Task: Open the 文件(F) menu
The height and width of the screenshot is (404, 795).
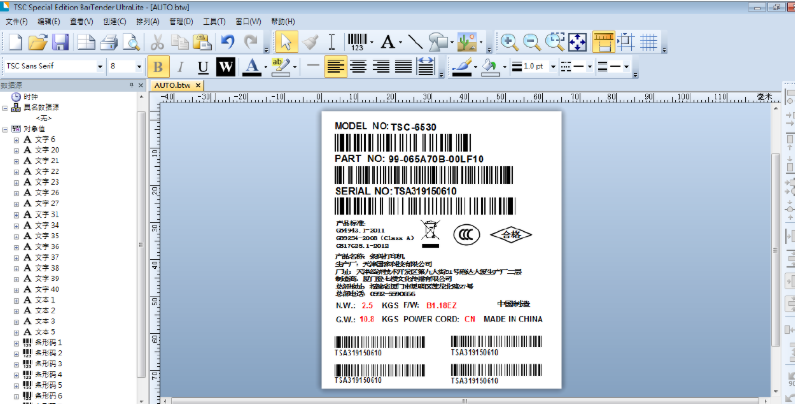Action: point(17,20)
